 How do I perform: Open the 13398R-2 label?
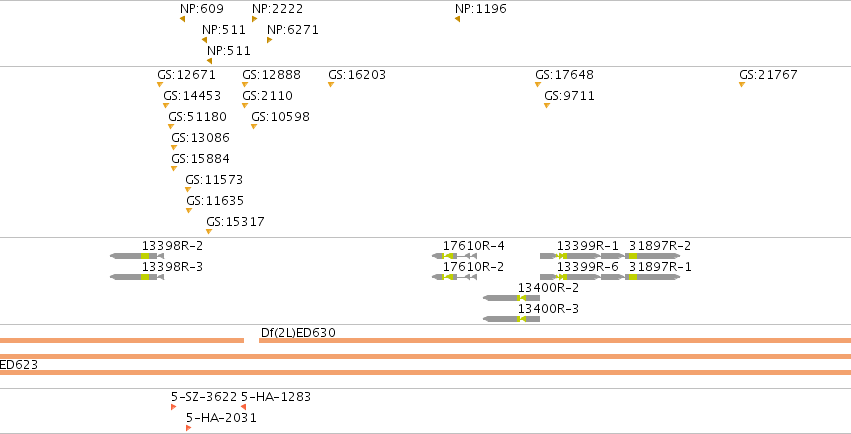point(173,246)
